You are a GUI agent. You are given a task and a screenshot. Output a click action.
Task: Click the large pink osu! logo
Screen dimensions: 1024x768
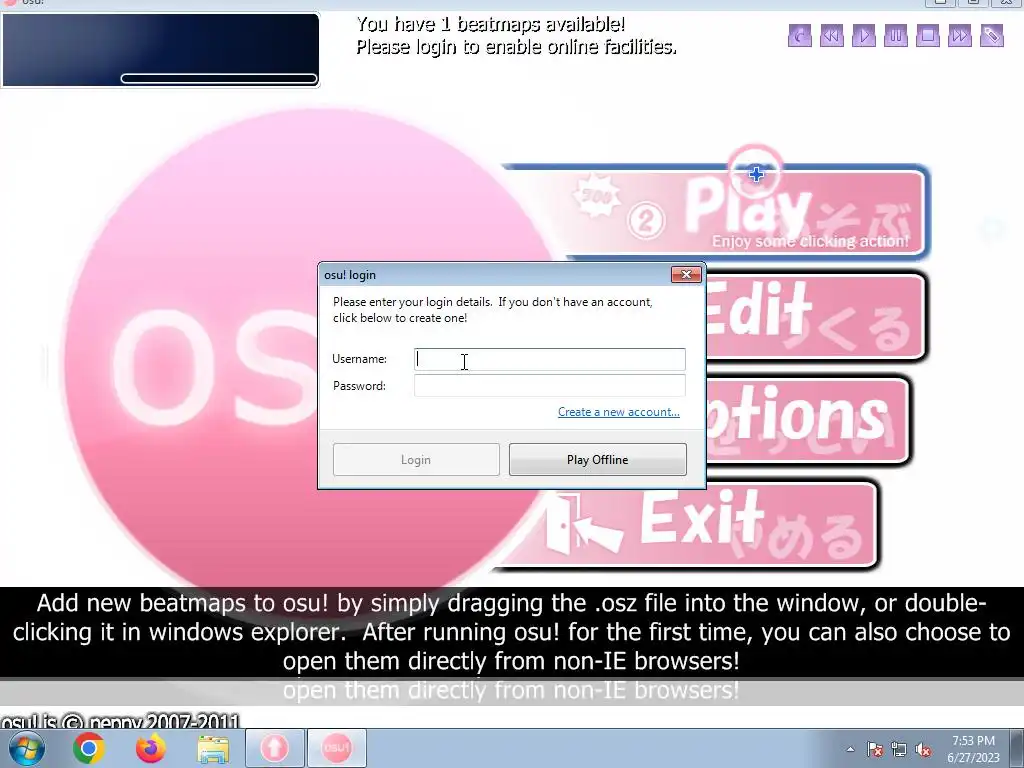point(196,366)
